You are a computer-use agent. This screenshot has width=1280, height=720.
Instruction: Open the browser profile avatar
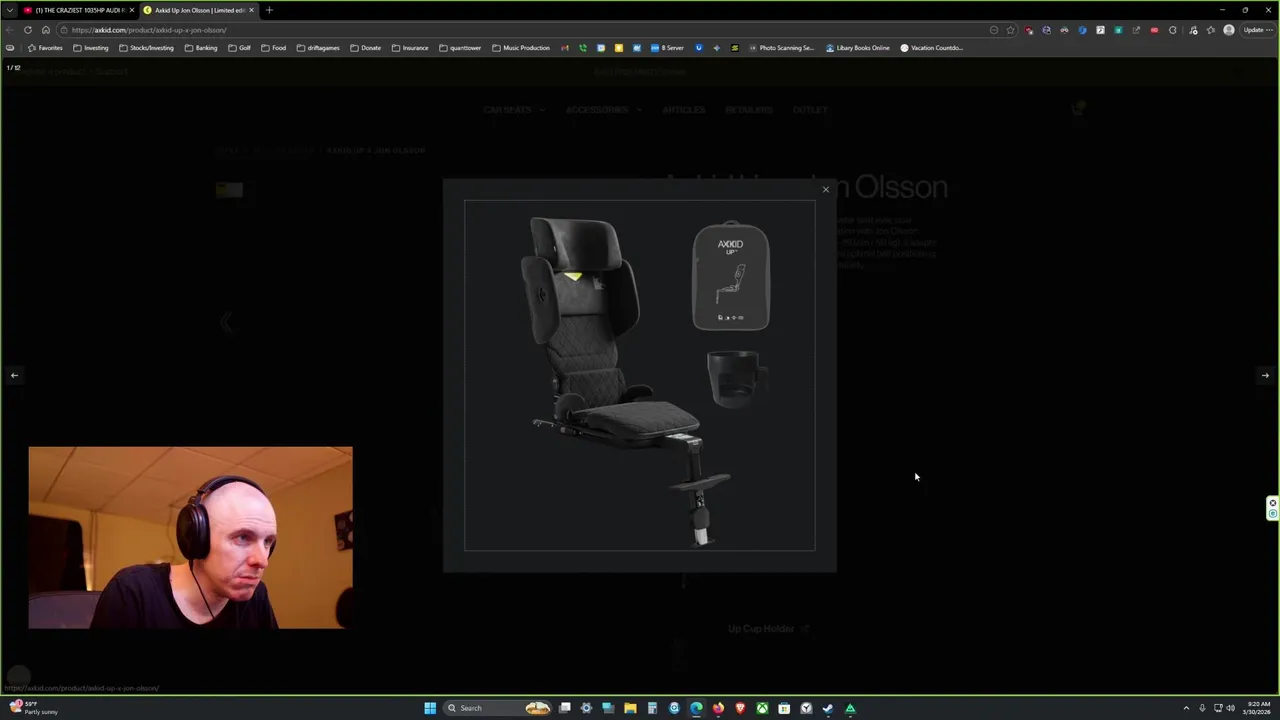pos(1229,30)
